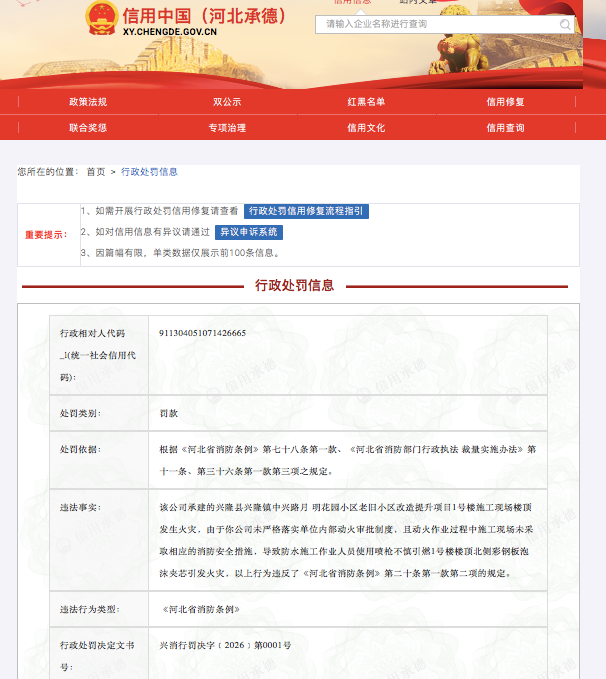The image size is (606, 679).
Task: Open 行政处罚信用修复流程指引 button
Action: point(306,212)
